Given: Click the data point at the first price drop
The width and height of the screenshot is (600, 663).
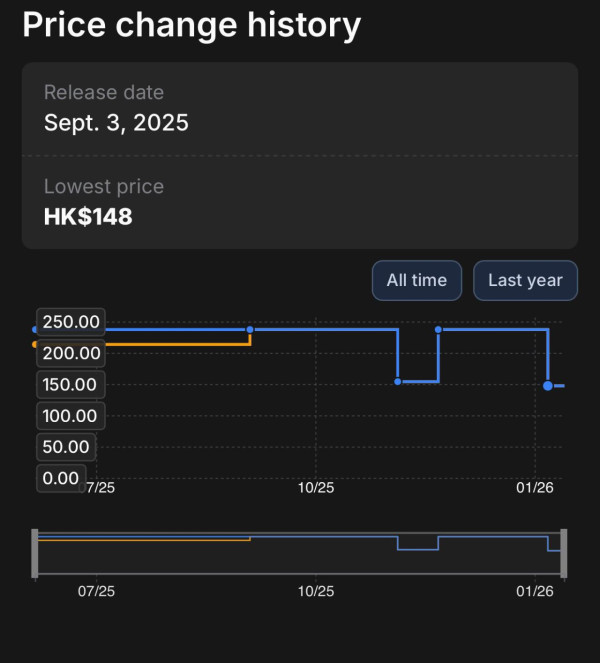Looking at the screenshot, I should click(x=398, y=381).
